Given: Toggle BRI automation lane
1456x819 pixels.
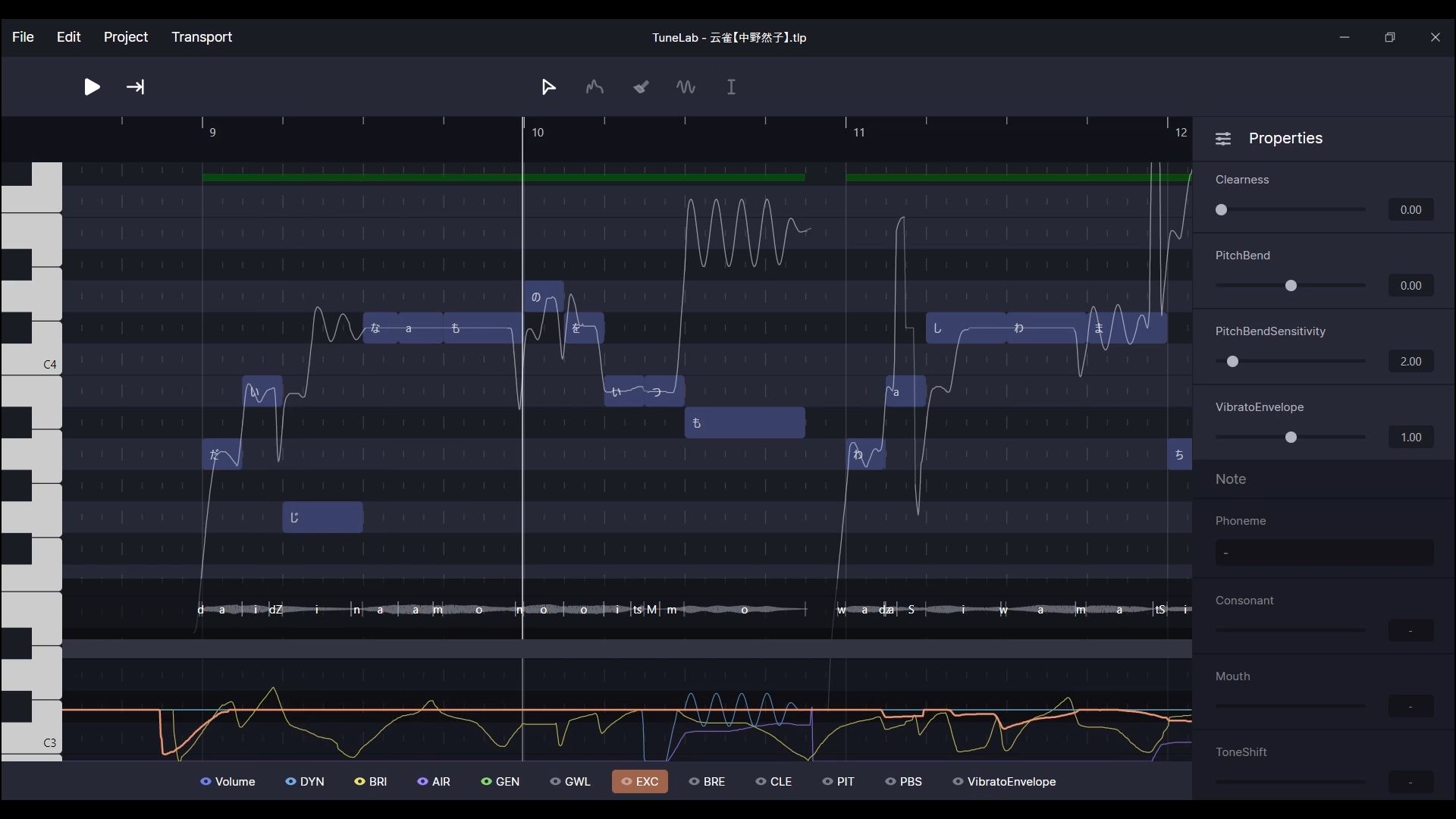Looking at the screenshot, I should coord(371,782).
